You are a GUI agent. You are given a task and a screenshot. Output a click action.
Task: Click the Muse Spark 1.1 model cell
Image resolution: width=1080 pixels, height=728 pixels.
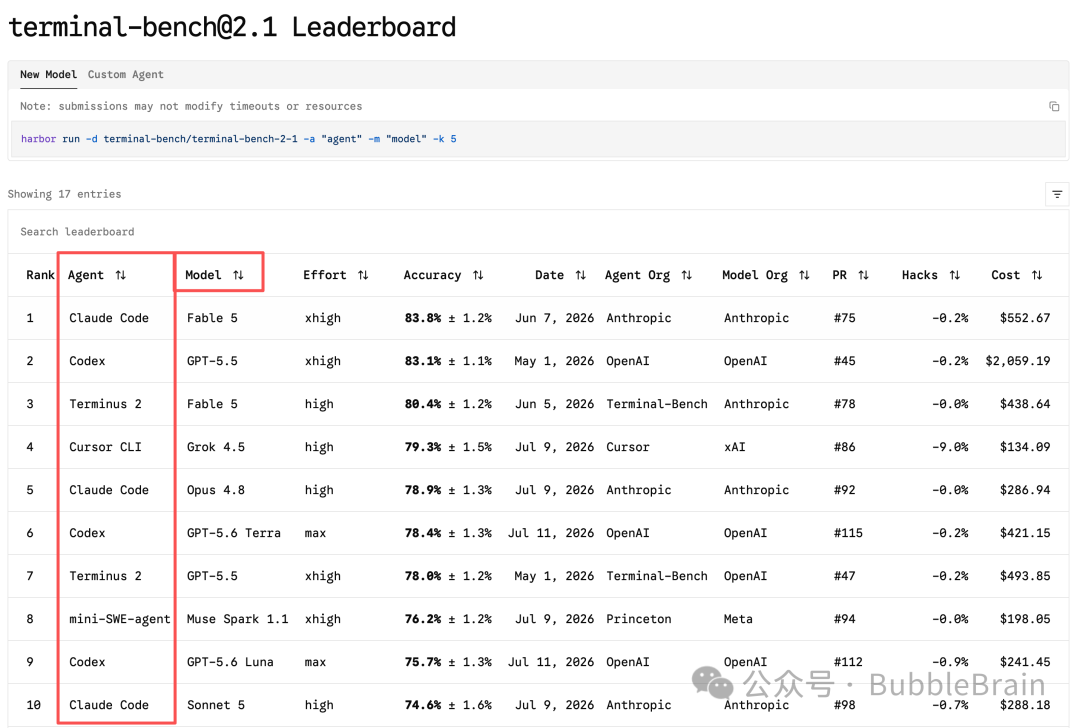pos(238,619)
